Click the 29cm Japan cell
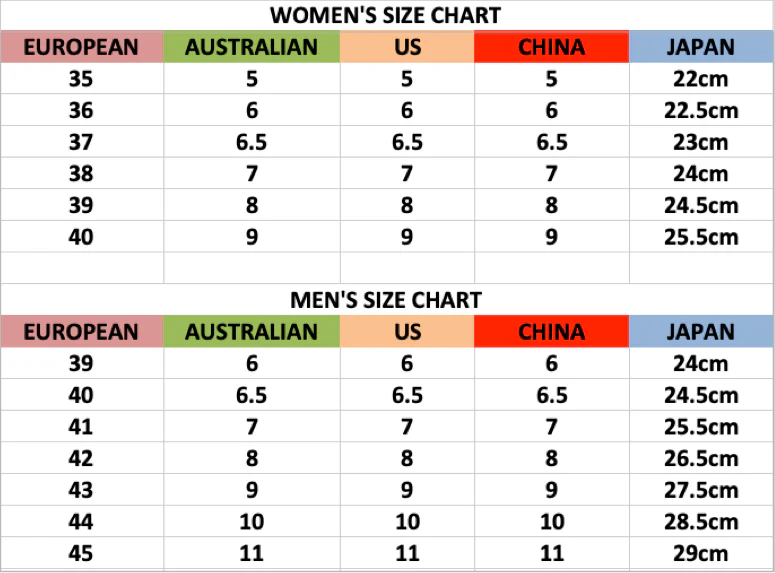 [x=701, y=553]
